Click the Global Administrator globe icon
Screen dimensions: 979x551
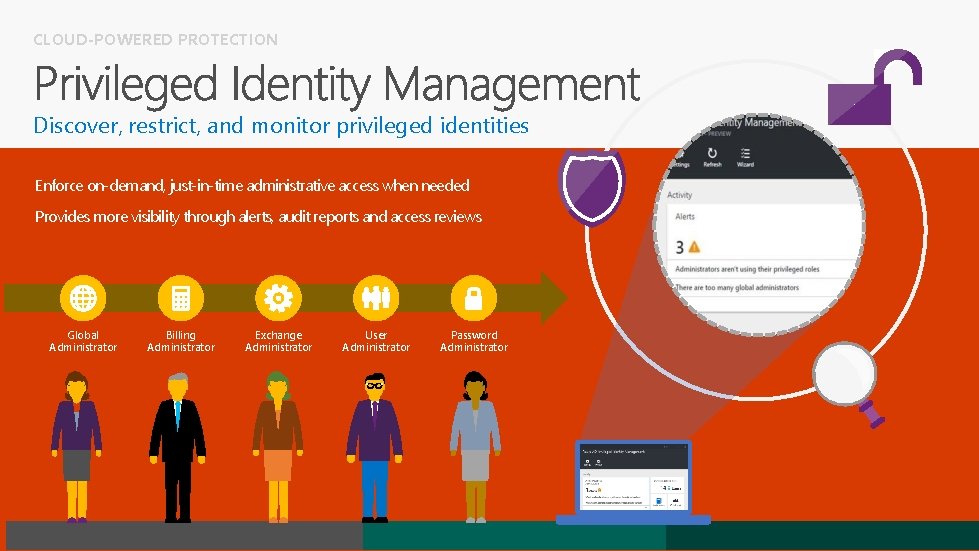83,298
